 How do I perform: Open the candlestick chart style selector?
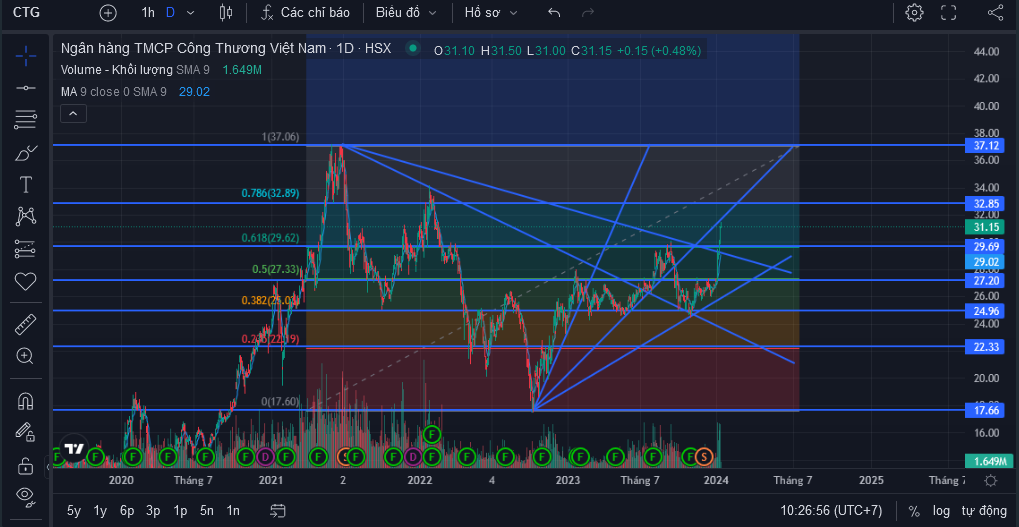[x=226, y=12]
